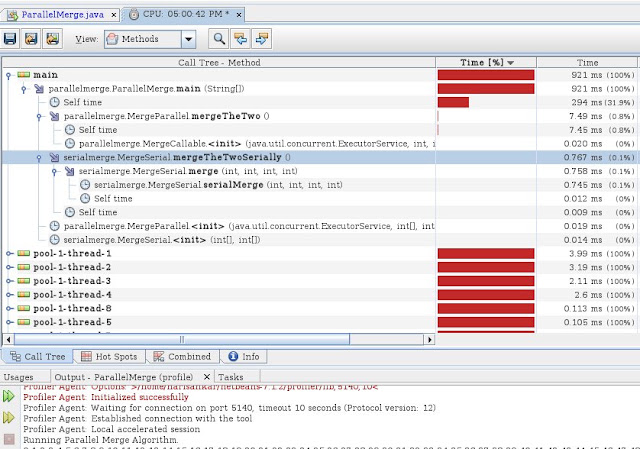The width and height of the screenshot is (640, 449).
Task: Click the second snapshot export icon
Action: click(x=31, y=39)
